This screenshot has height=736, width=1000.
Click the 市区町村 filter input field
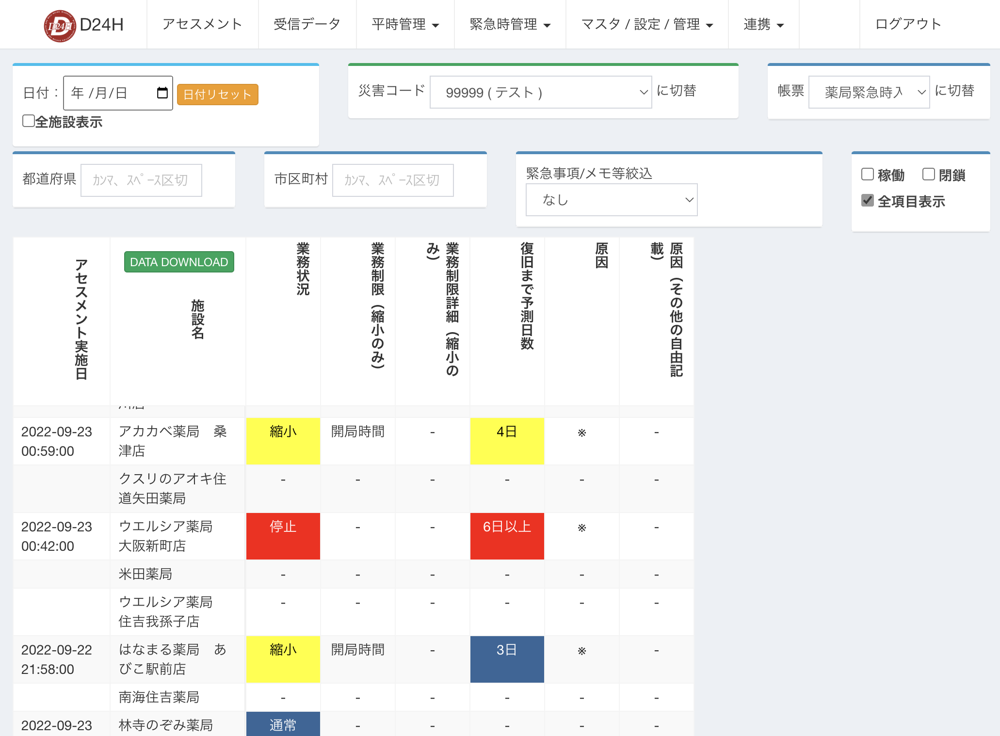pyautogui.click(x=393, y=180)
